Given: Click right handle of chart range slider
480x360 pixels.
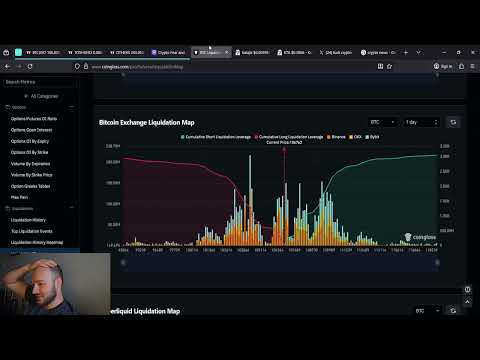Looking at the screenshot, I should coord(437,262).
